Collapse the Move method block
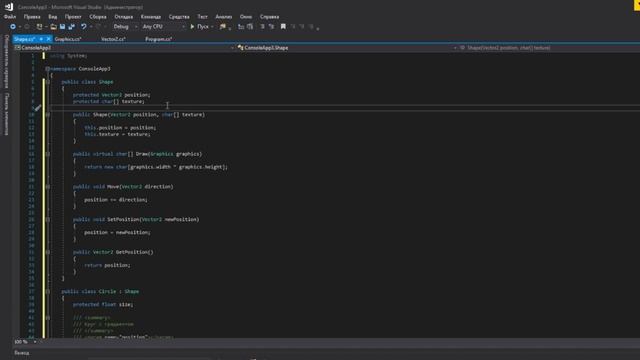 48,187
